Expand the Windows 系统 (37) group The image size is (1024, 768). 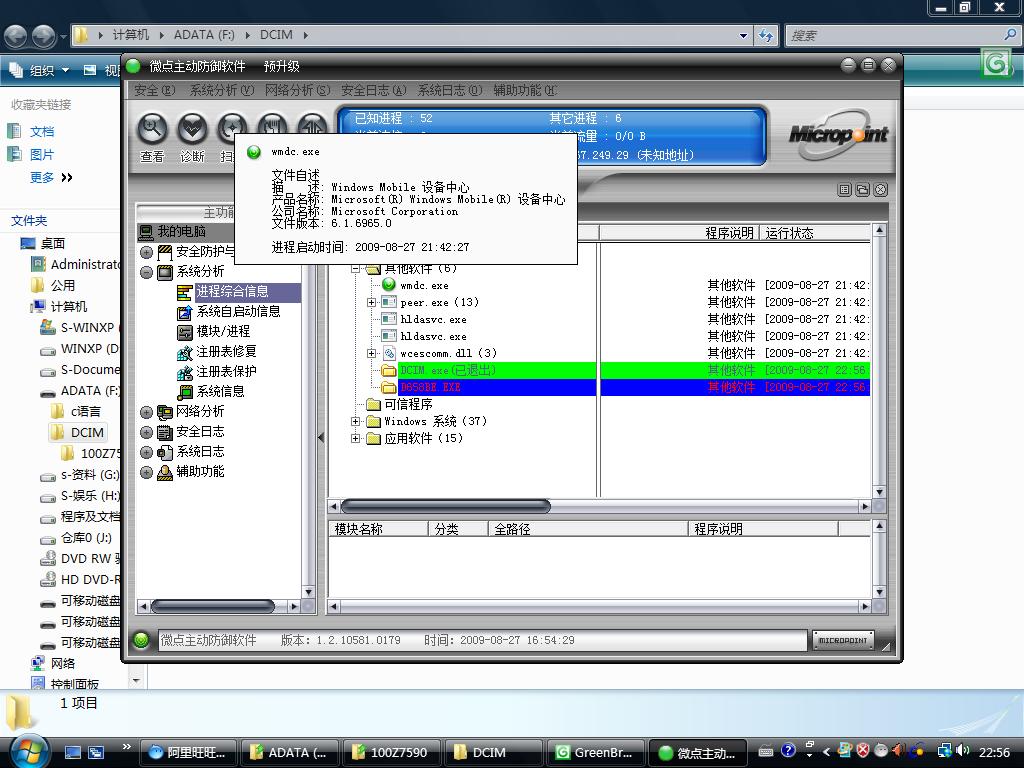point(355,421)
